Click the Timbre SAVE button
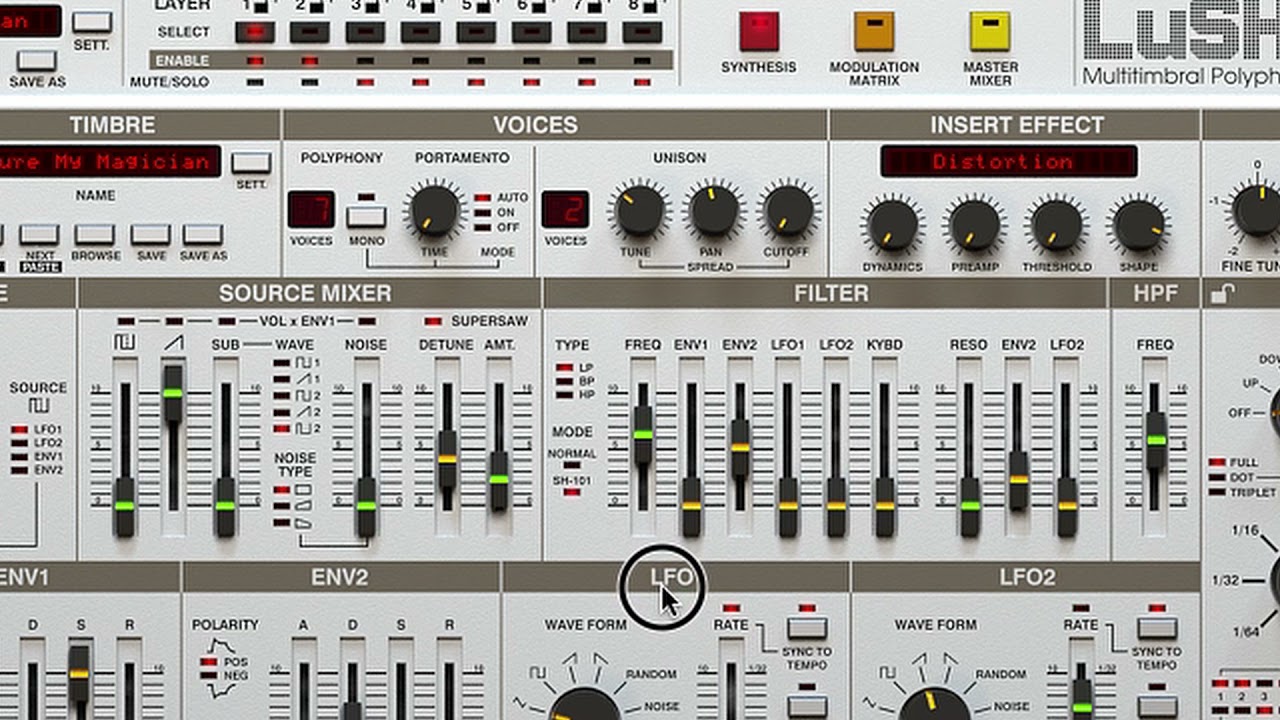1280x720 pixels. click(150, 234)
